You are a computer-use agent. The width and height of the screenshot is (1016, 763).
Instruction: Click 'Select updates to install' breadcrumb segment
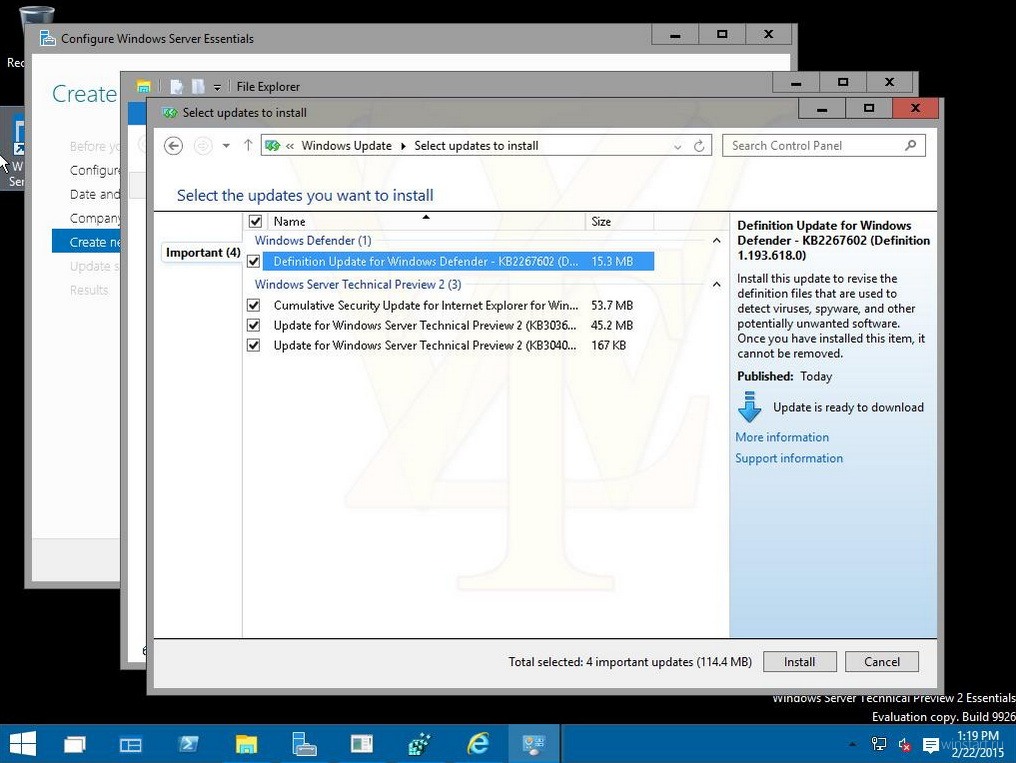click(x=476, y=146)
